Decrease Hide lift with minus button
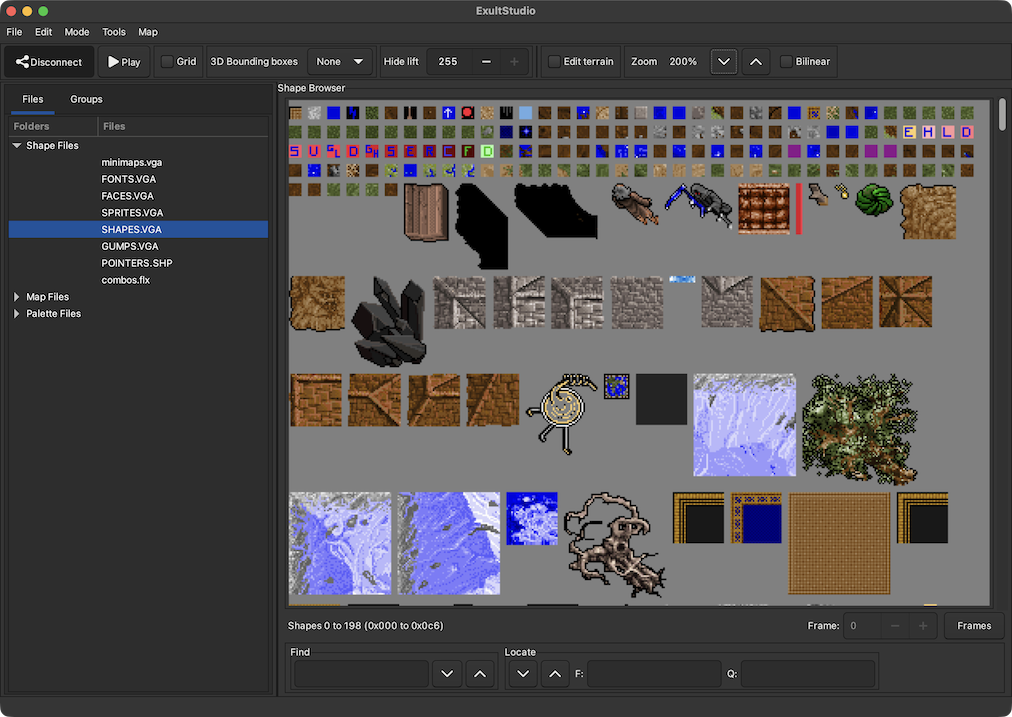Viewport: 1012px width, 717px height. click(x=486, y=61)
